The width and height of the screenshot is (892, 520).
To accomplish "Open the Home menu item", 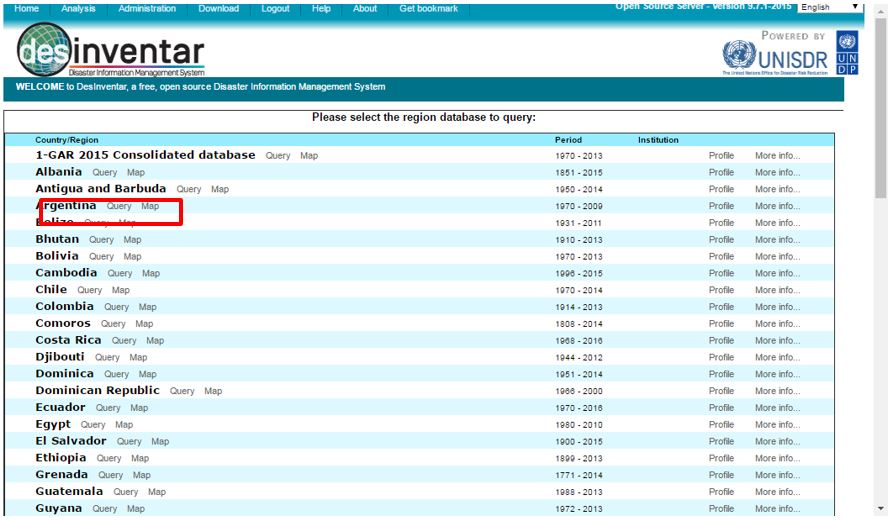I will [26, 9].
